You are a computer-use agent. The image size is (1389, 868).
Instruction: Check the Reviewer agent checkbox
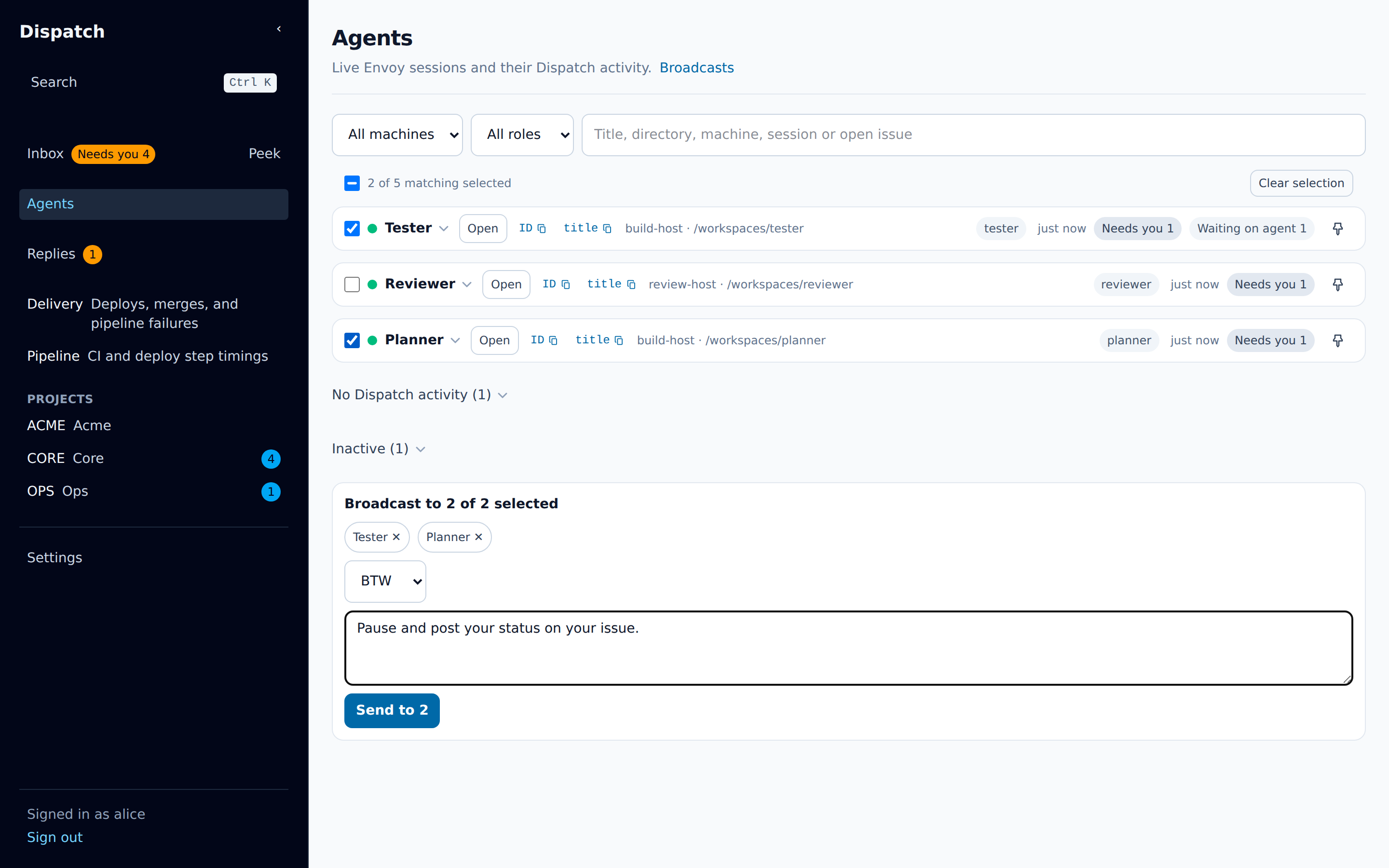(352, 284)
